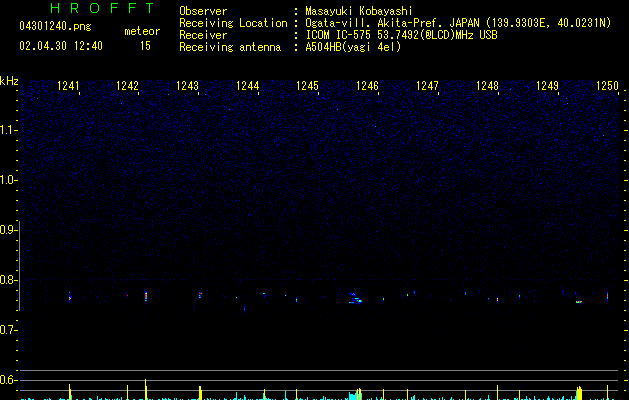Click the Receiving antenna label
The width and height of the screenshot is (629, 400).
[230, 47]
